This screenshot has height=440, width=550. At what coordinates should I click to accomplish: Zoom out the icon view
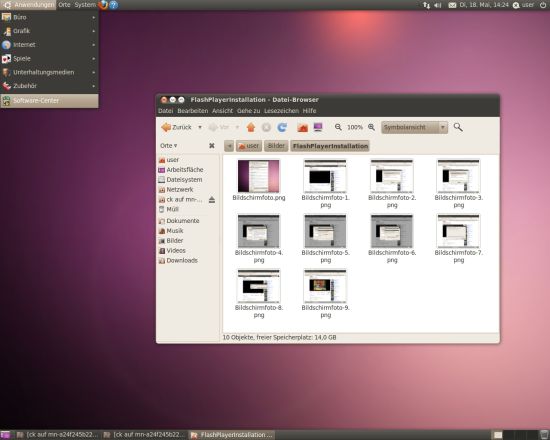[338, 127]
